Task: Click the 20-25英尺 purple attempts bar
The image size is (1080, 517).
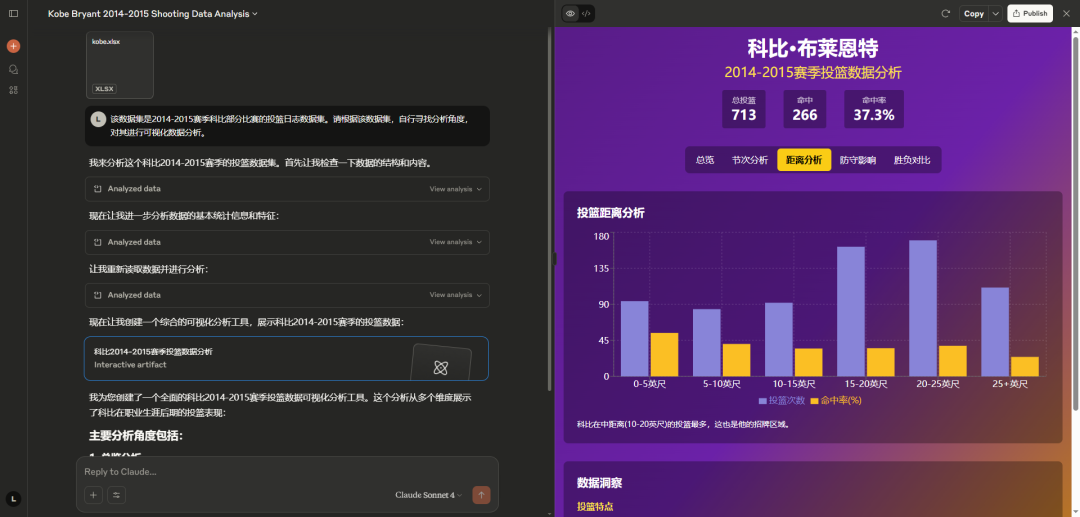Action: point(922,308)
